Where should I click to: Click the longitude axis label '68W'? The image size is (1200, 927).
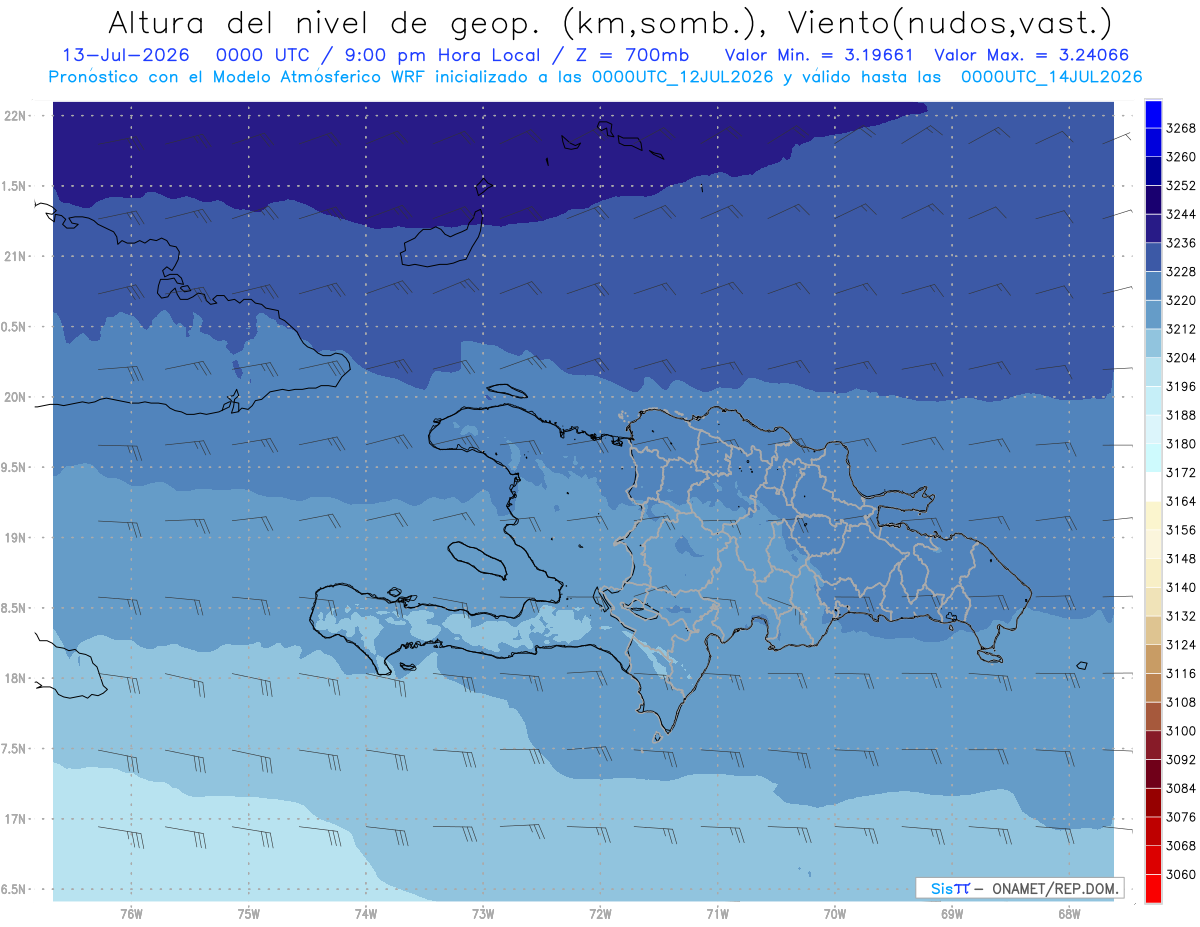[x=1069, y=913]
